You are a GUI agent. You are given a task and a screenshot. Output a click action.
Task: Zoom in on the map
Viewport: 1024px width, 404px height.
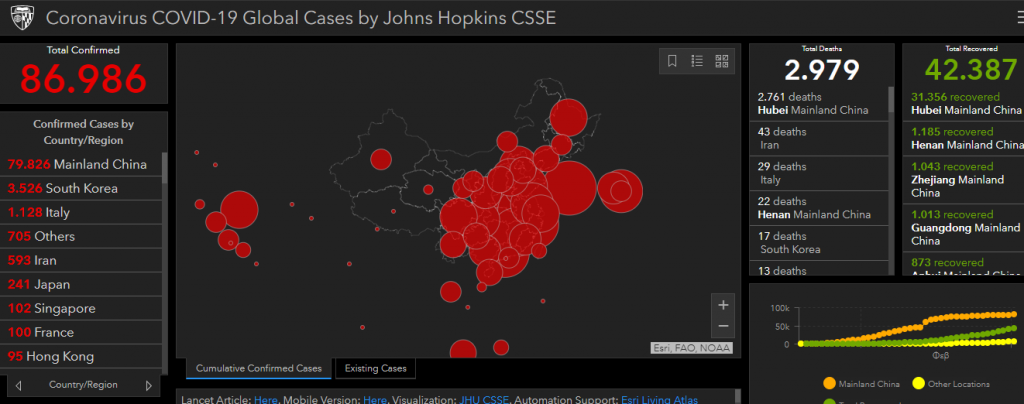click(x=723, y=304)
